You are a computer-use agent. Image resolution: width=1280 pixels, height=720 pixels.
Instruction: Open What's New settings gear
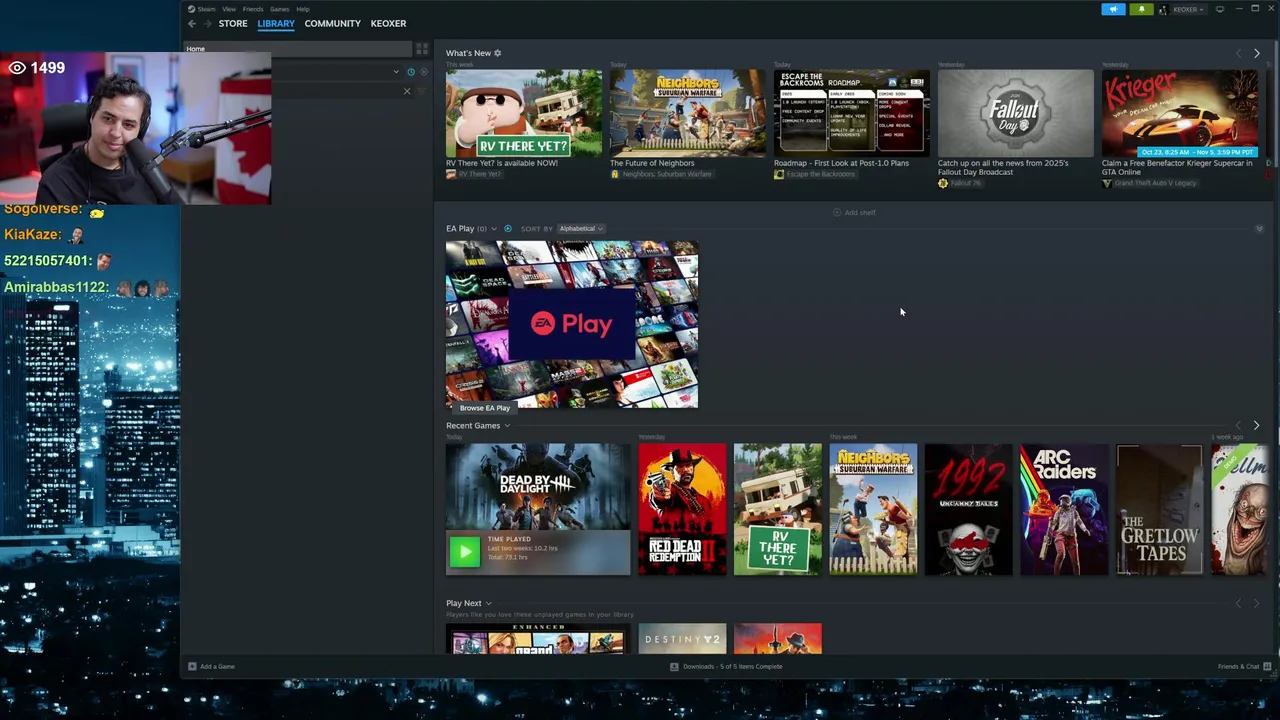click(x=497, y=53)
